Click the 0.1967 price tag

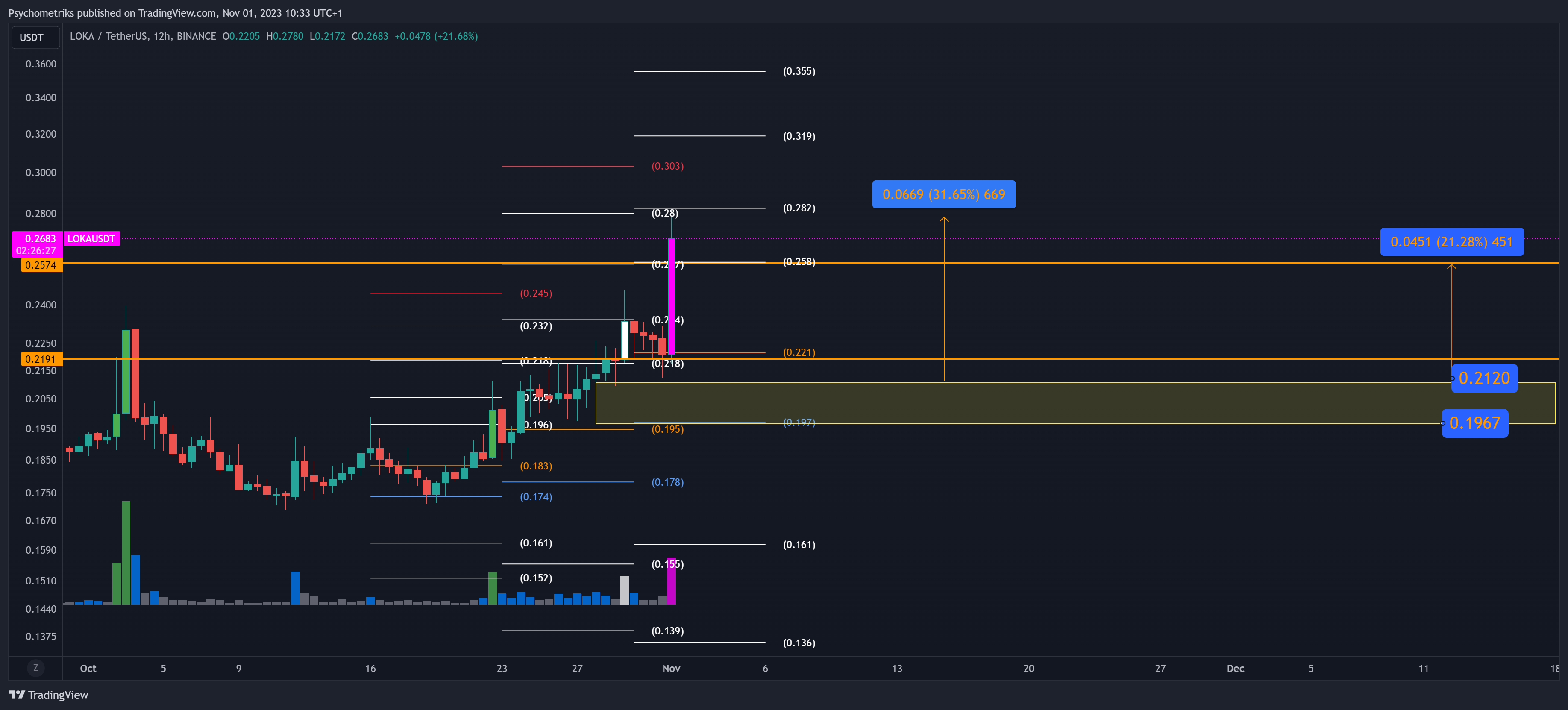pyautogui.click(x=1475, y=423)
